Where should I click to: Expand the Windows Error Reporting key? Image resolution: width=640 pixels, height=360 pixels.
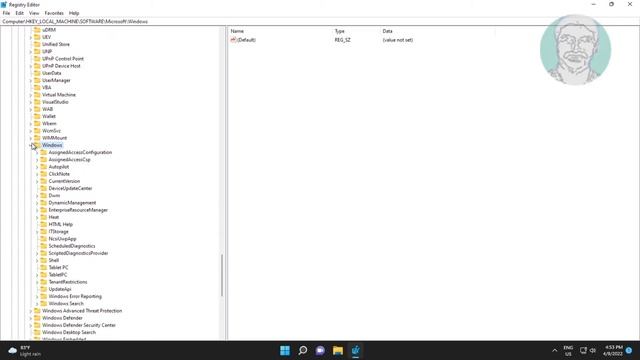(x=37, y=297)
